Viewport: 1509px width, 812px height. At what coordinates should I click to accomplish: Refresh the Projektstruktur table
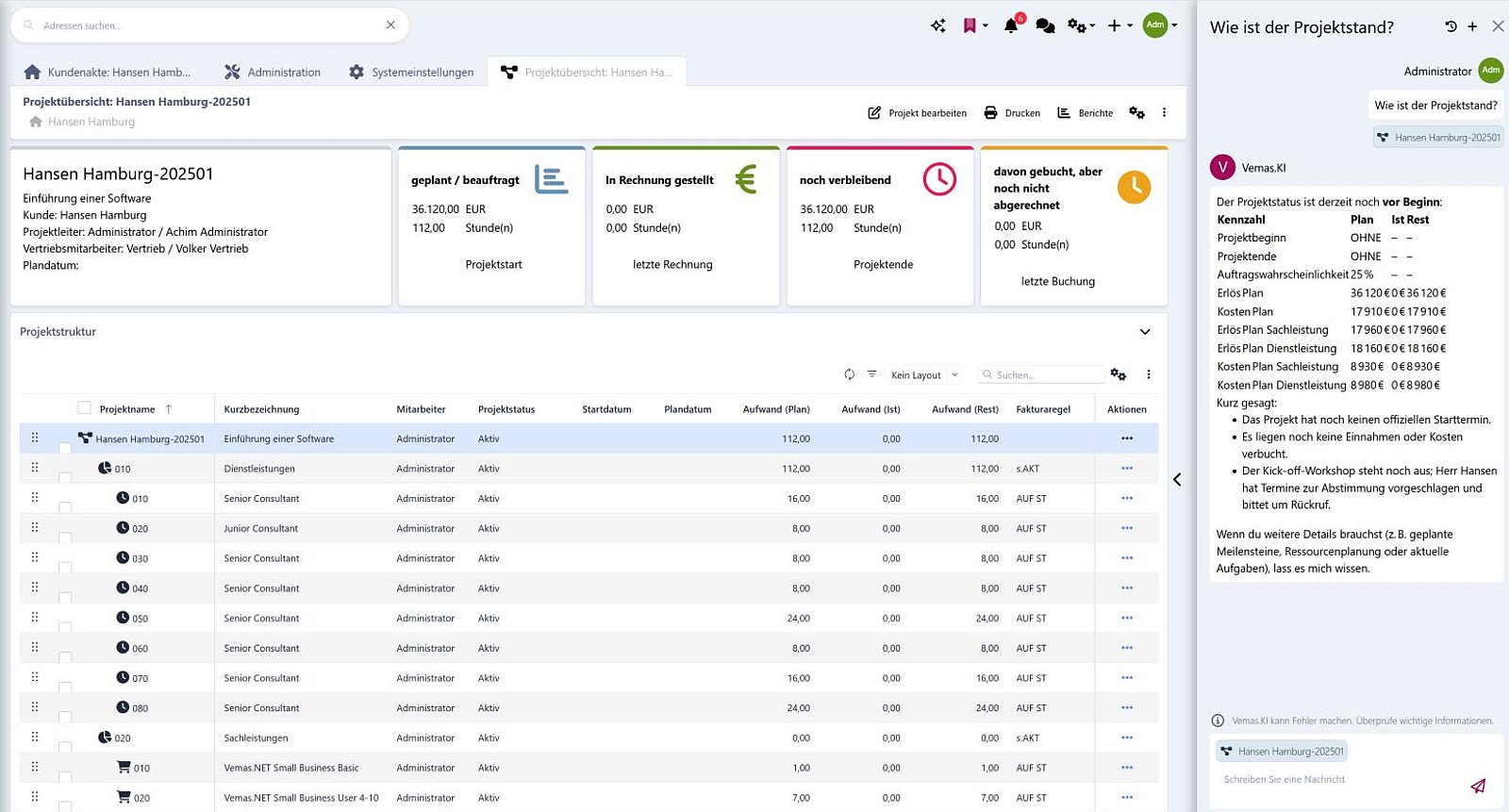click(849, 374)
